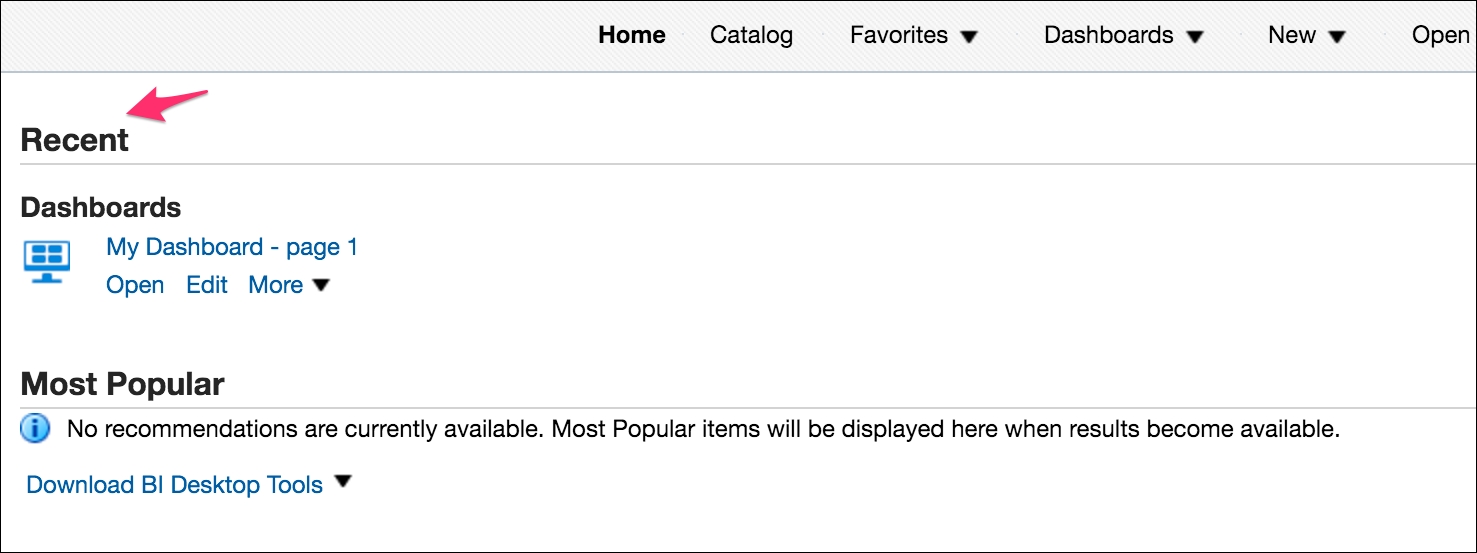Click the Download BI Desktop Tools link
The image size is (1477, 553).
[175, 485]
